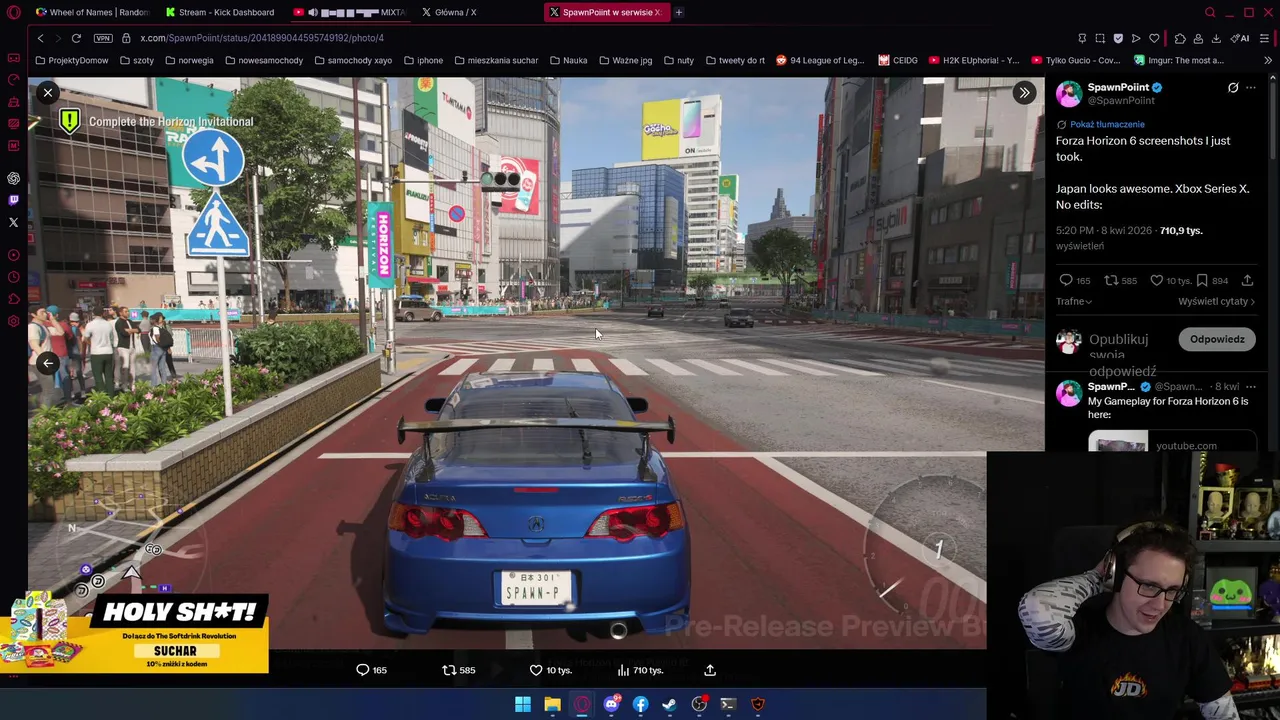Open 94 League of Legends bookmark

(x=820, y=60)
